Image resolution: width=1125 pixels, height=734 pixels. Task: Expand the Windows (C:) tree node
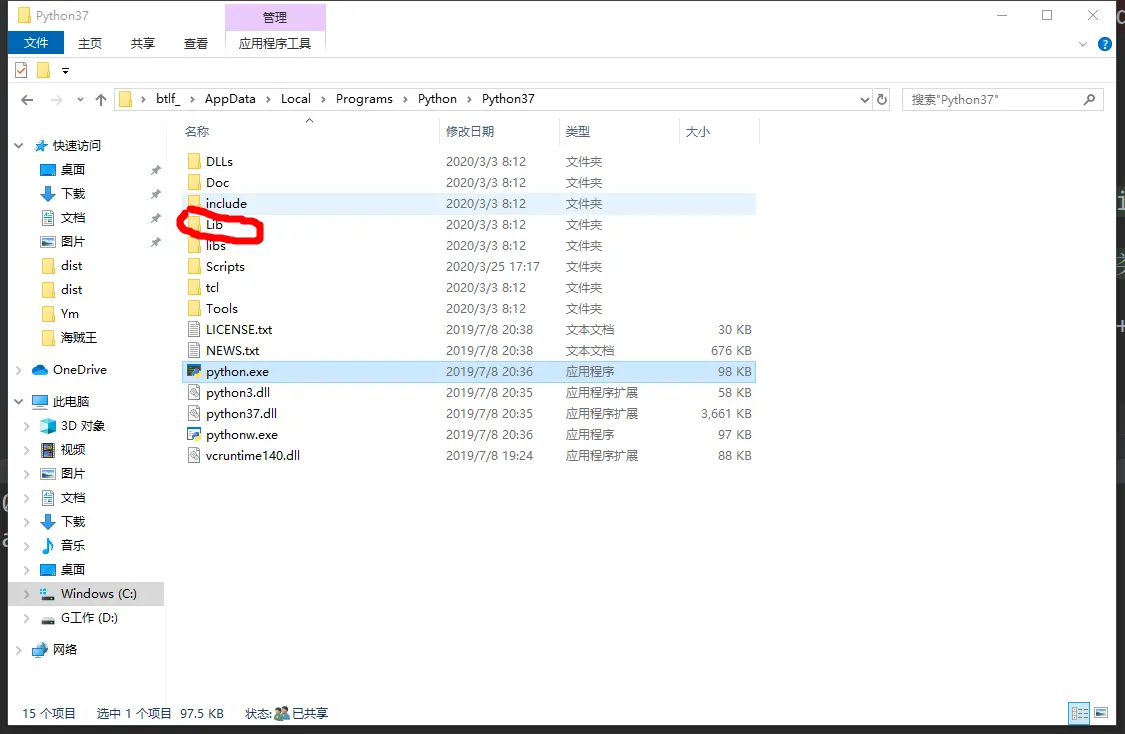(27, 594)
